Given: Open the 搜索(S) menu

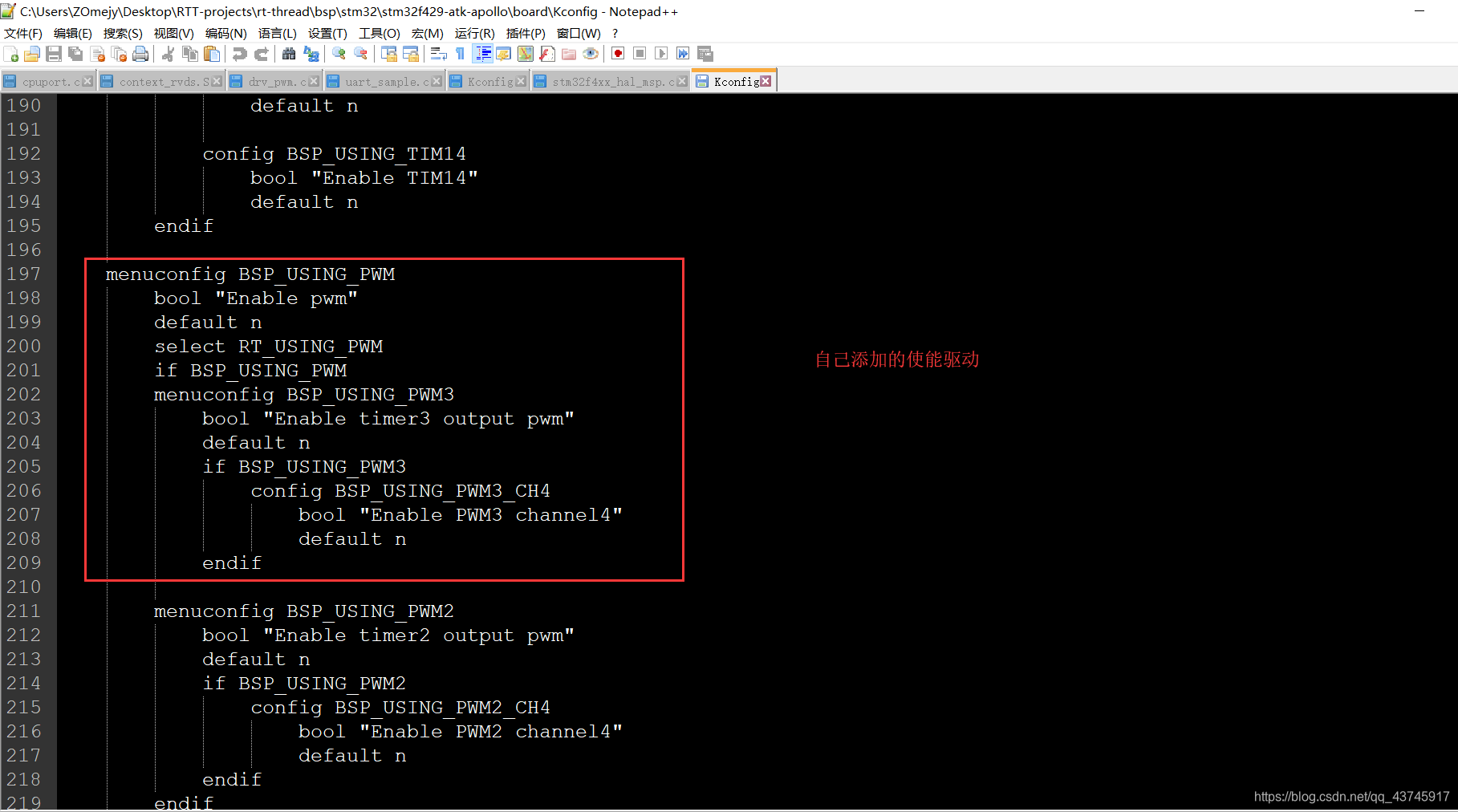Looking at the screenshot, I should tap(123, 33).
